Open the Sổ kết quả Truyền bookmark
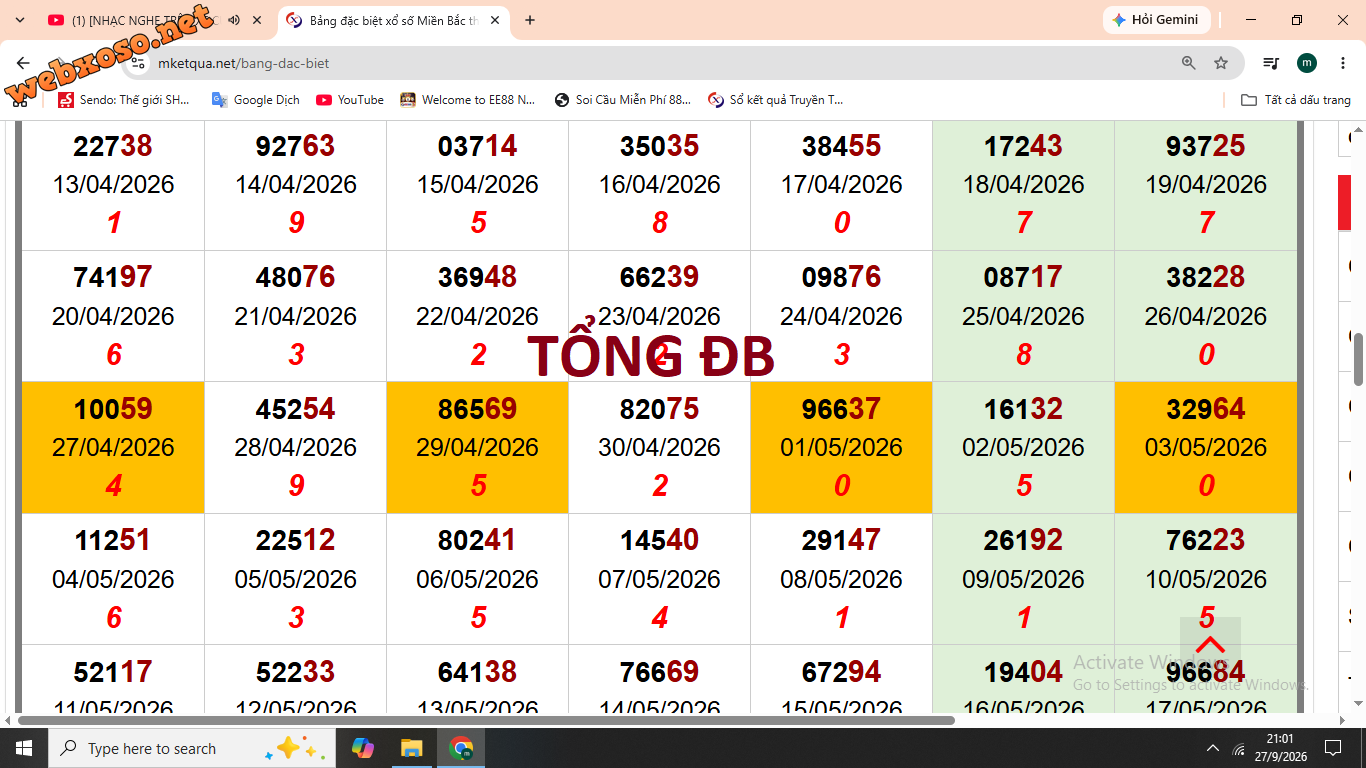 (776, 100)
